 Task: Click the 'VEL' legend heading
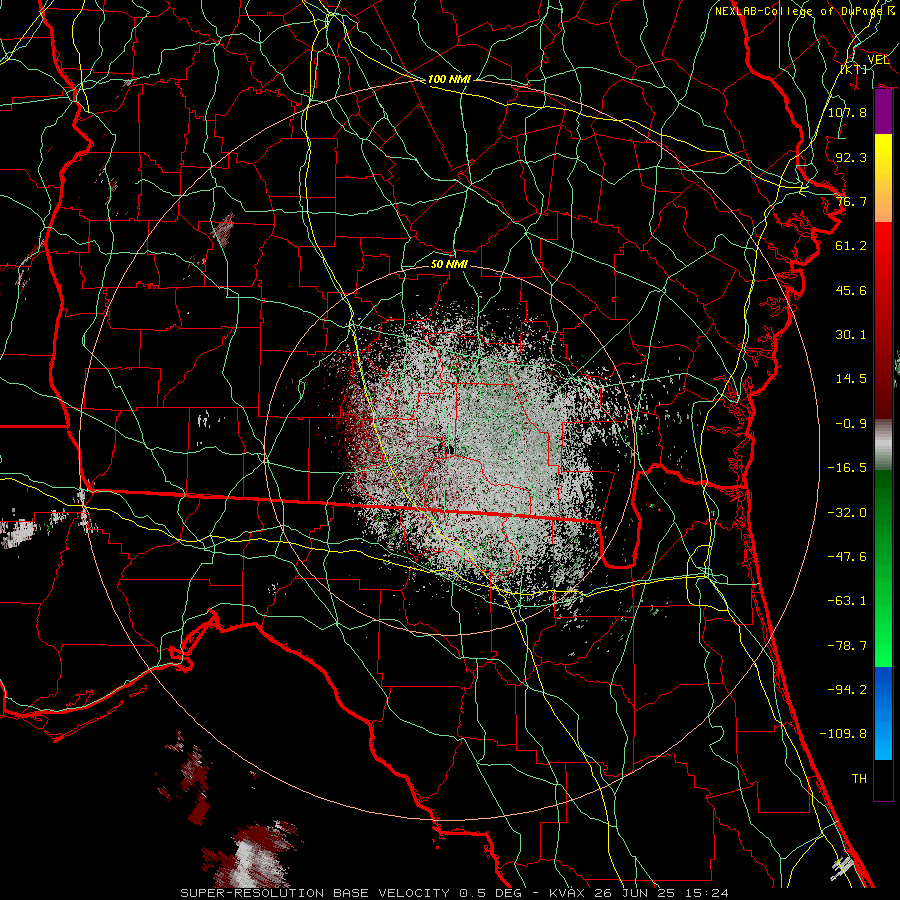(878, 60)
